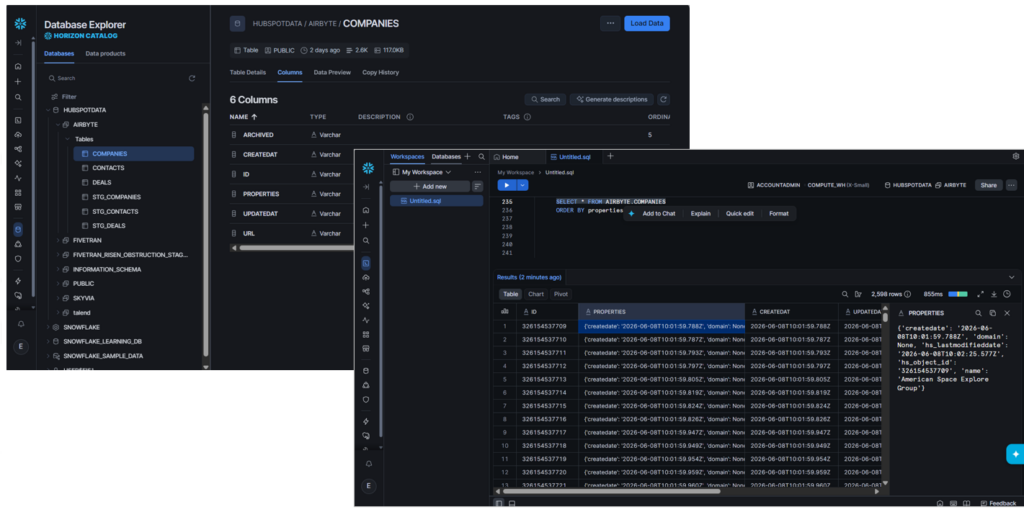Switch to the Pivot results view

point(561,295)
